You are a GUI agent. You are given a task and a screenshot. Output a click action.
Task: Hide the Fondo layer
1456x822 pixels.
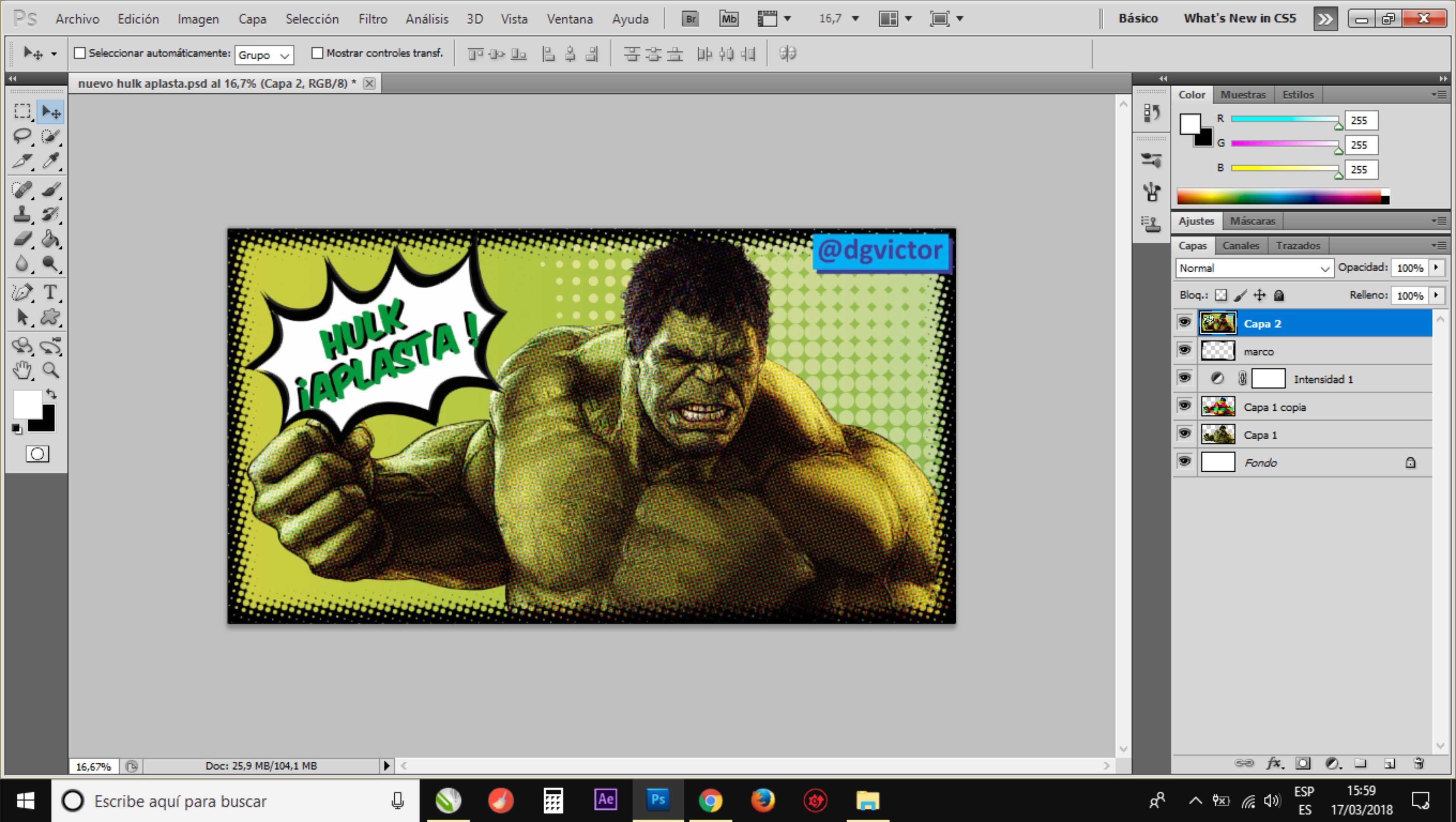(1184, 462)
